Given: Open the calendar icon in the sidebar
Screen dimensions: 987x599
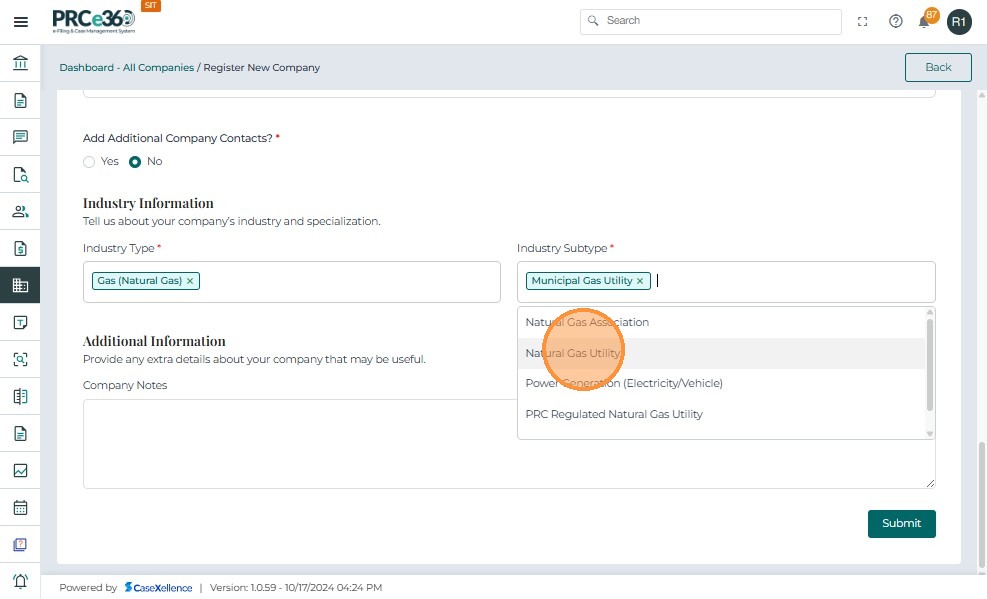Looking at the screenshot, I should click(x=20, y=508).
